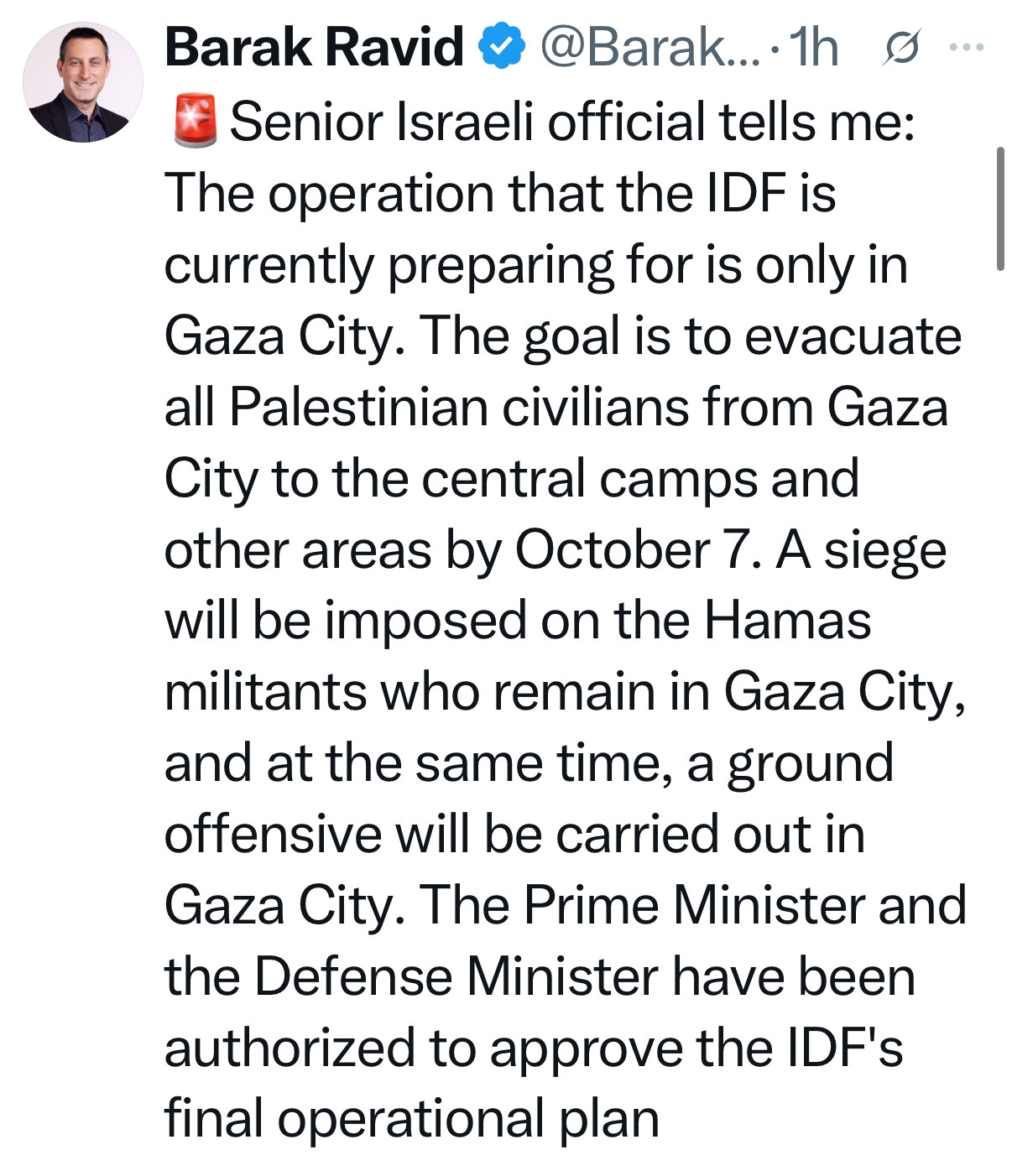
Task: Tap the Grok explain-post icon
Action: point(903,49)
